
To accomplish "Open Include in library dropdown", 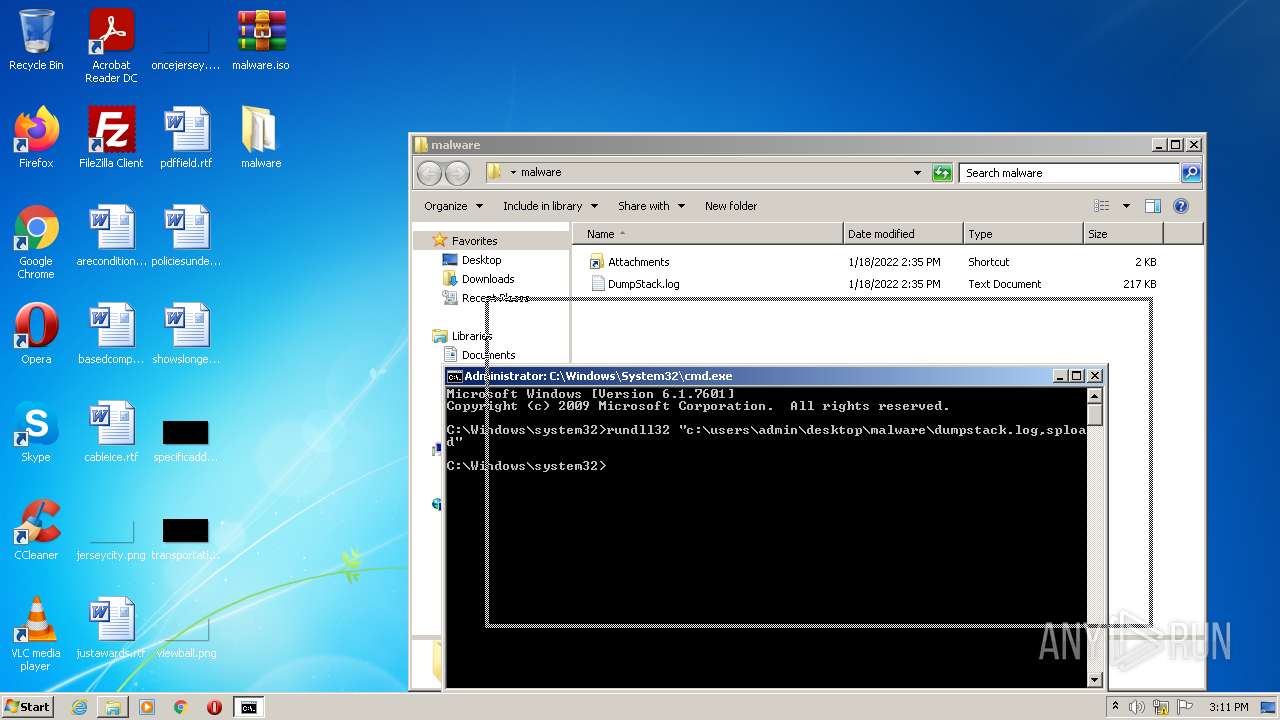I will (x=550, y=206).
